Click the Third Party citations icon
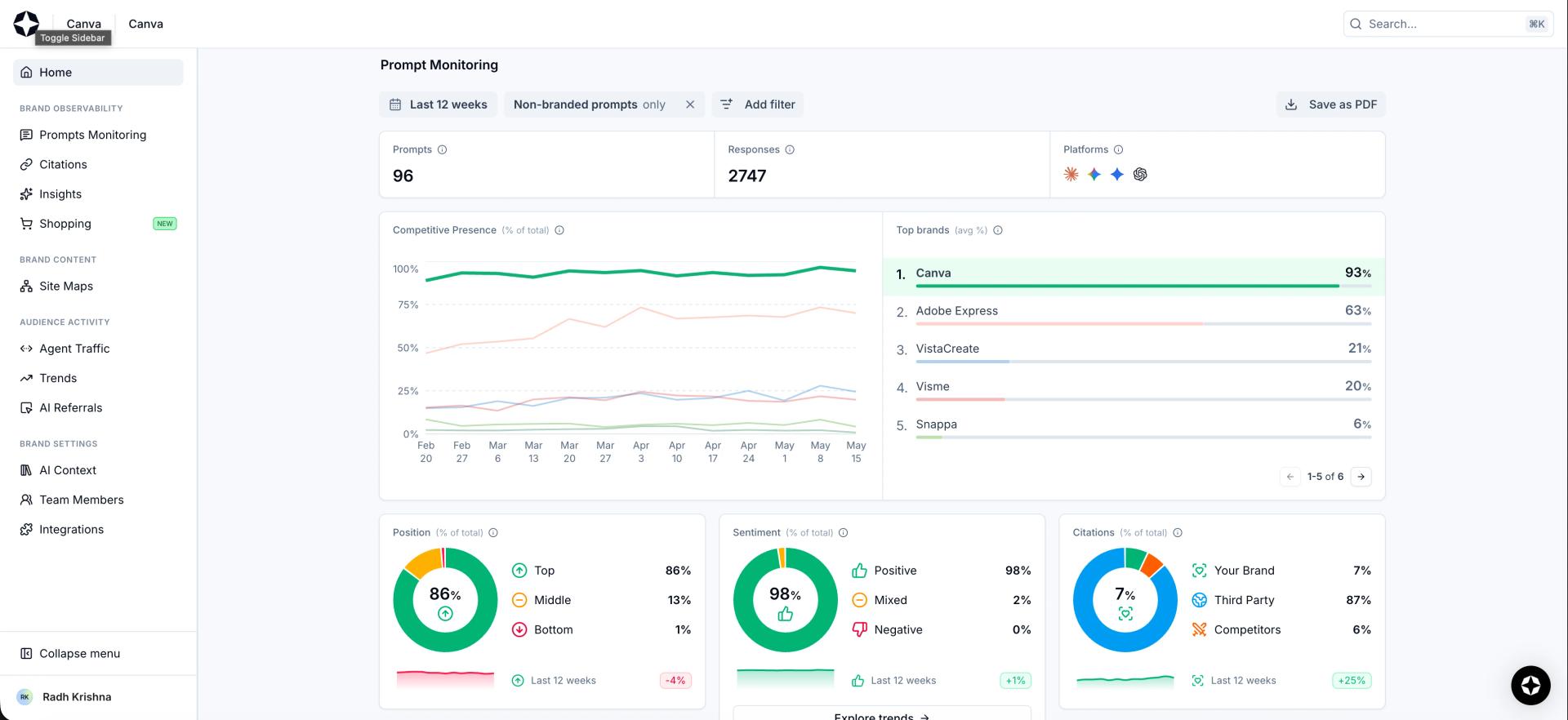The width and height of the screenshot is (1568, 720). point(1199,600)
